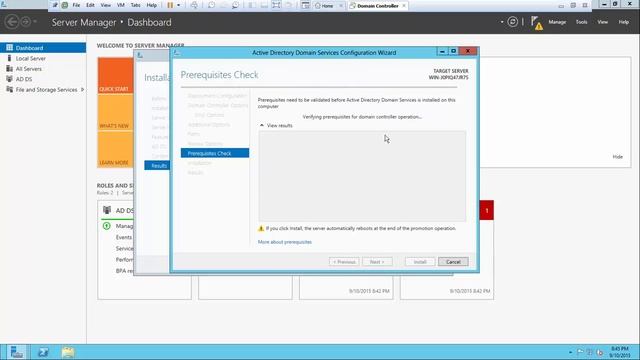Open File Explorer from the taskbar

tap(68, 352)
